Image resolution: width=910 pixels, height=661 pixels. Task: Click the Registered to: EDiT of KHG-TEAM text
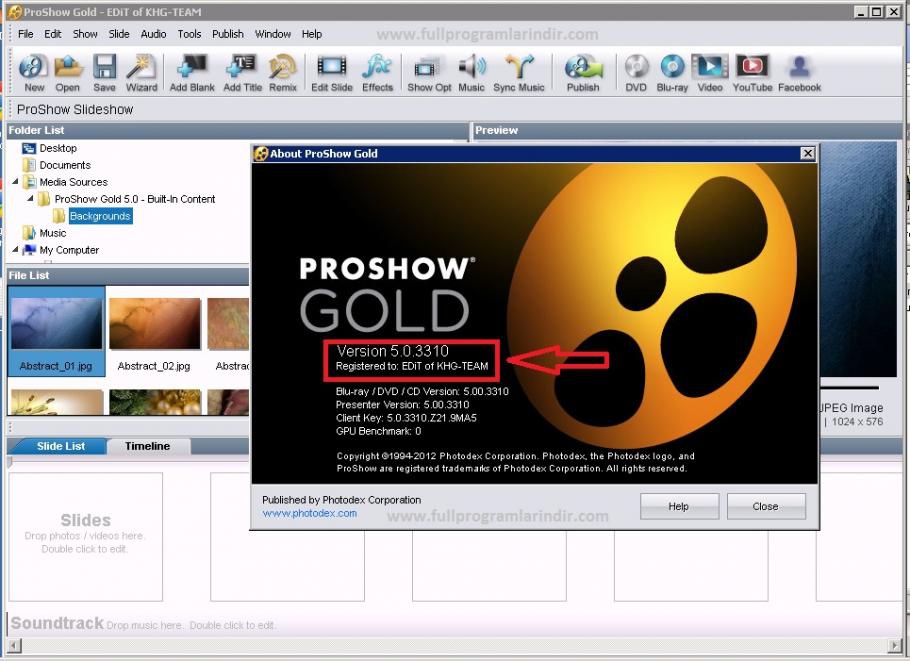[412, 366]
